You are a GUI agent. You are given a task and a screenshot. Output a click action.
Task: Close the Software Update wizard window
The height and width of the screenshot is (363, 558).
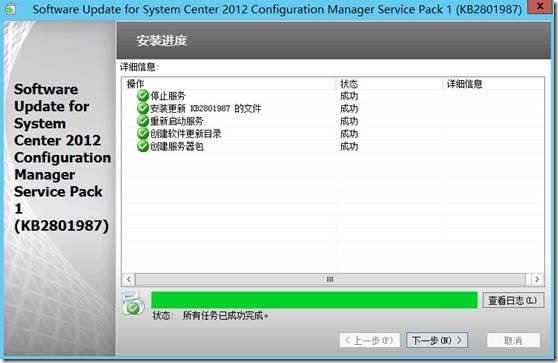click(x=540, y=6)
